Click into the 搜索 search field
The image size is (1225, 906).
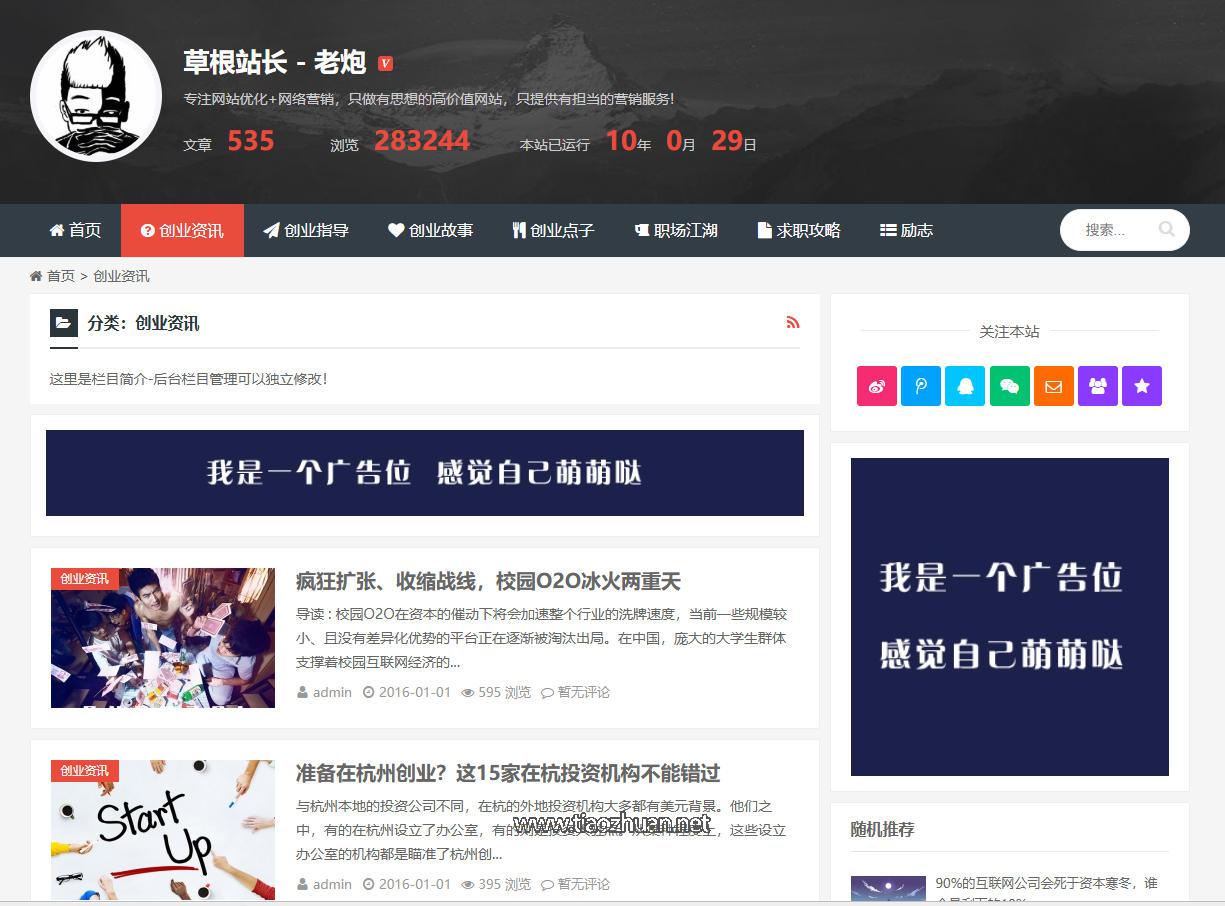pos(1114,230)
